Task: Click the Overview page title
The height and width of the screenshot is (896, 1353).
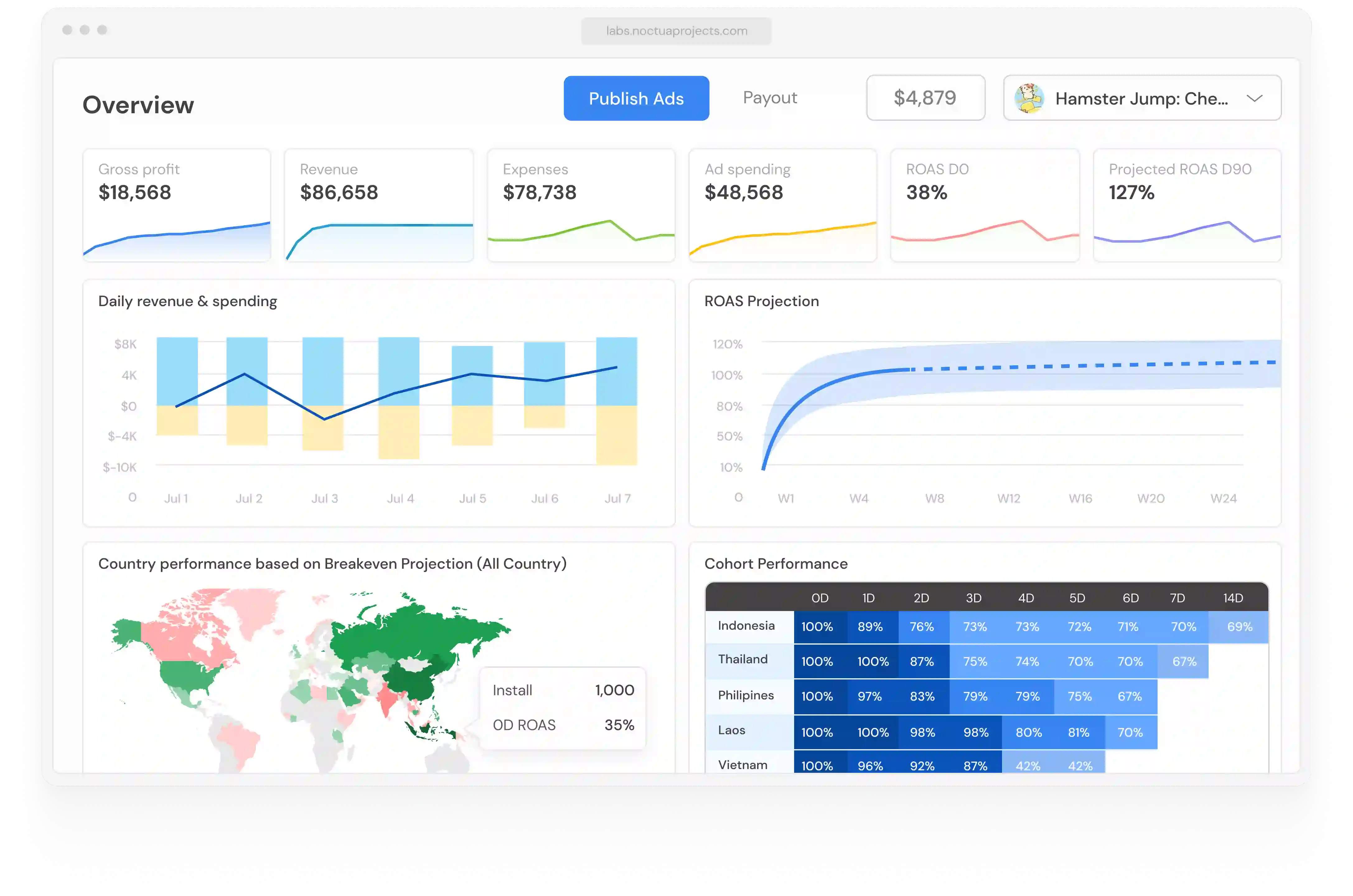Action: pos(138,105)
